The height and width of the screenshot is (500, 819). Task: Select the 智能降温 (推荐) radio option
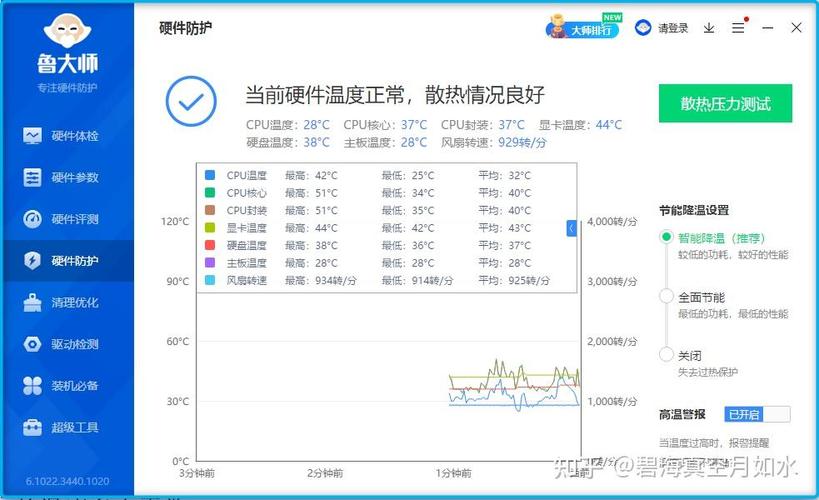pos(667,238)
